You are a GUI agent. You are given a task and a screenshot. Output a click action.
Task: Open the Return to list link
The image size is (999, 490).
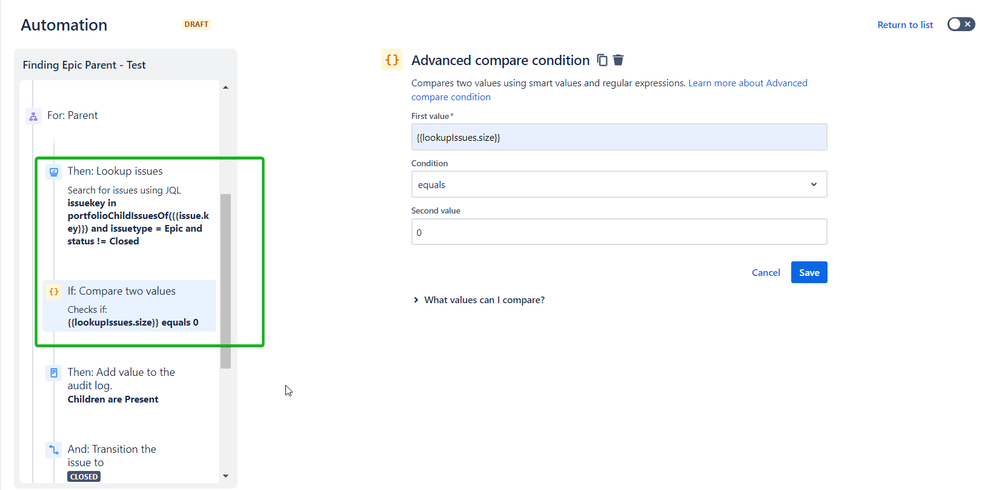[x=905, y=25]
